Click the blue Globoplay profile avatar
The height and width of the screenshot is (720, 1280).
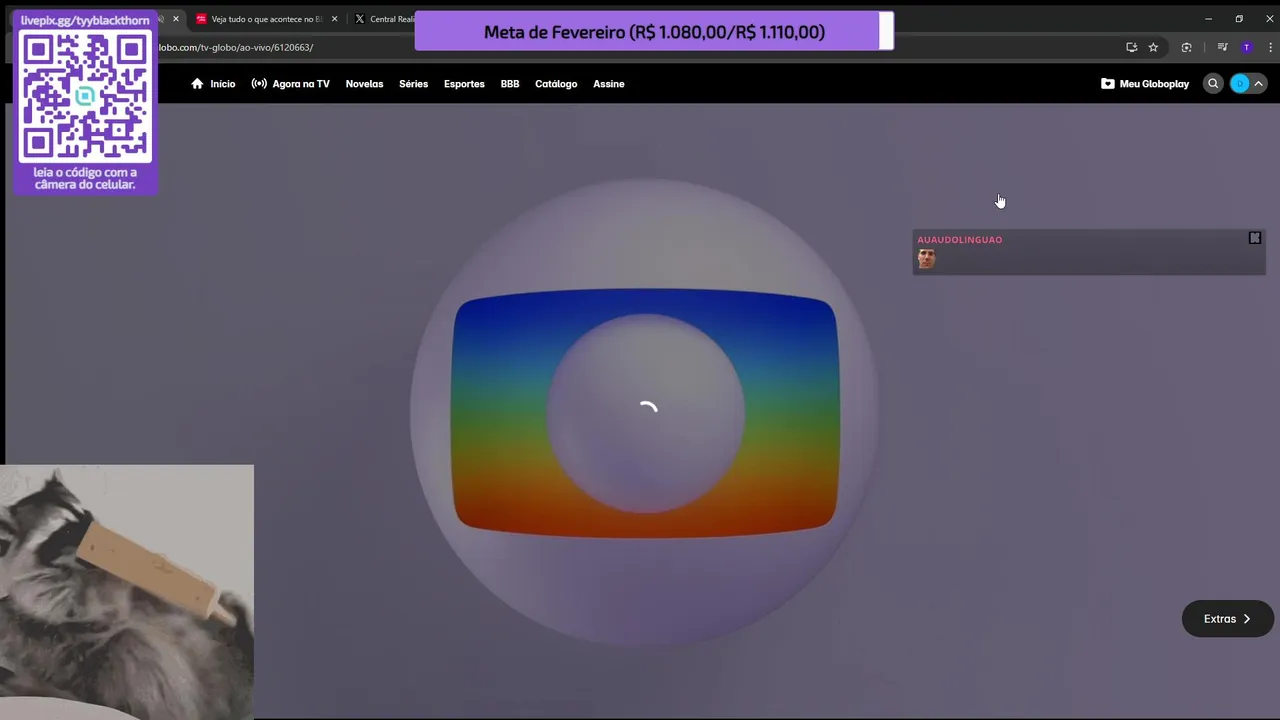coord(1240,84)
